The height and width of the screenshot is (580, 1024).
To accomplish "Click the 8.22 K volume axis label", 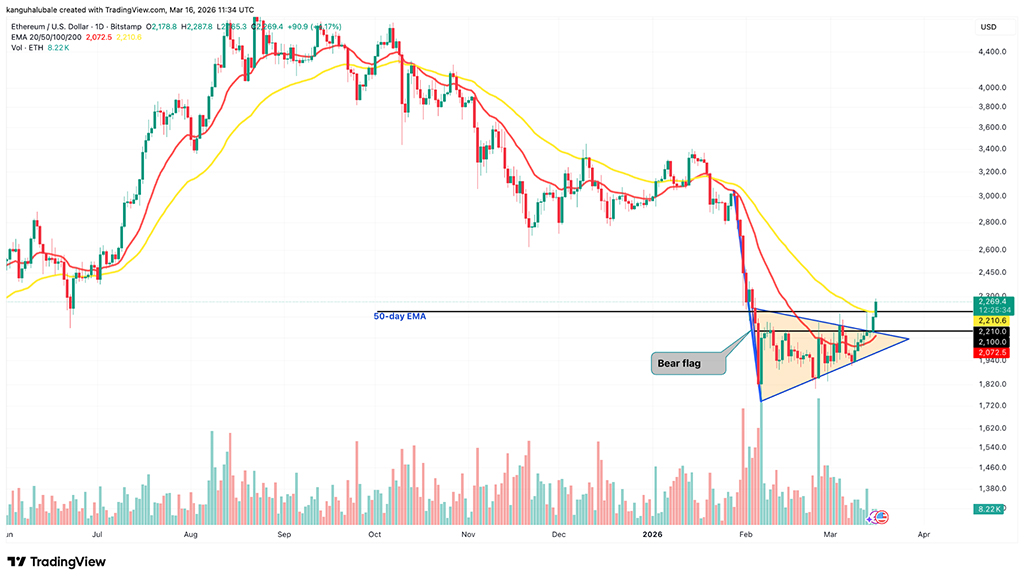I will click(x=988, y=509).
